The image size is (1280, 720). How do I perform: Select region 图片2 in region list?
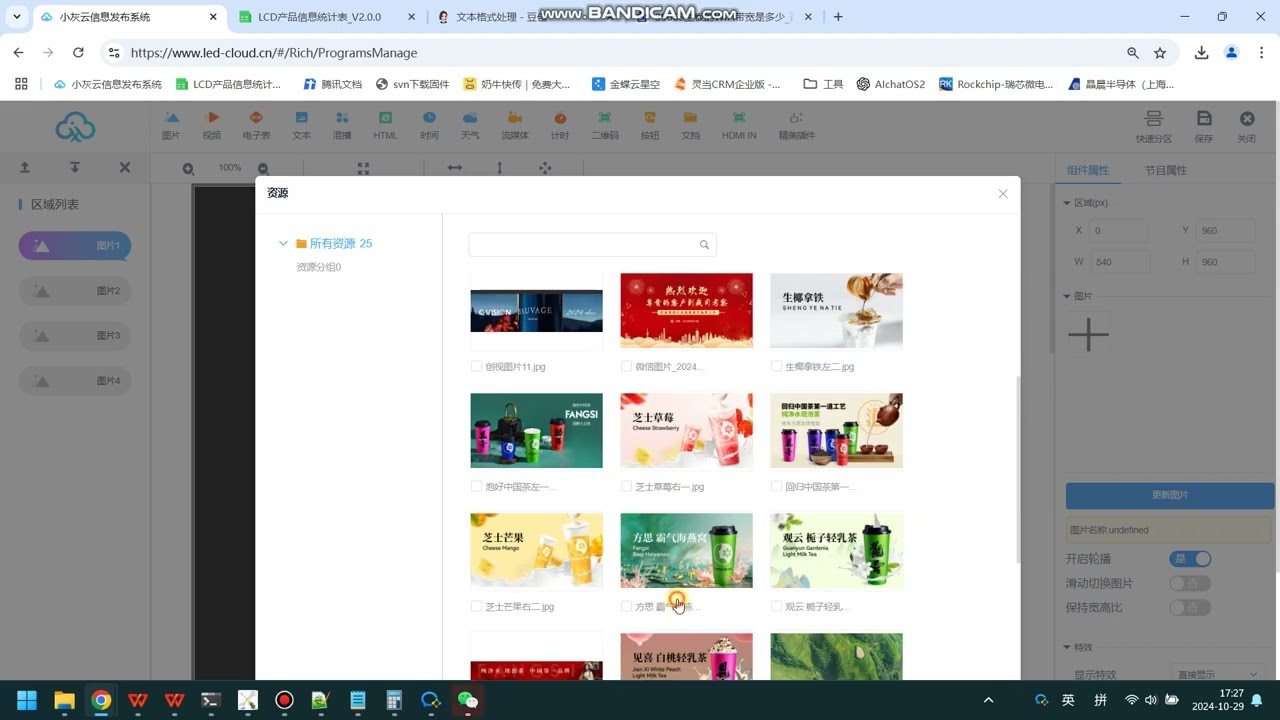tap(75, 291)
